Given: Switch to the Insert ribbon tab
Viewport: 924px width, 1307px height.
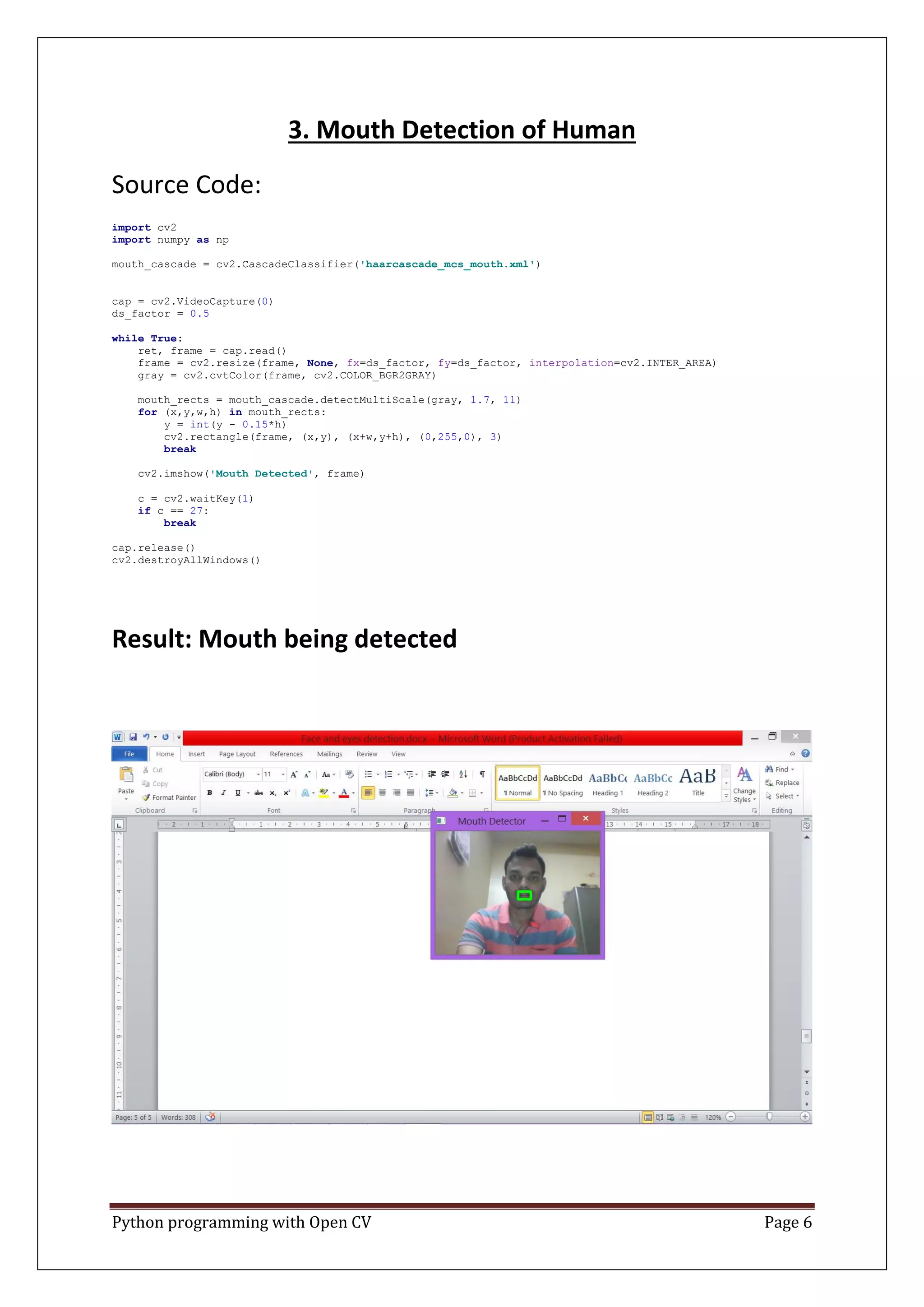Looking at the screenshot, I should (196, 754).
